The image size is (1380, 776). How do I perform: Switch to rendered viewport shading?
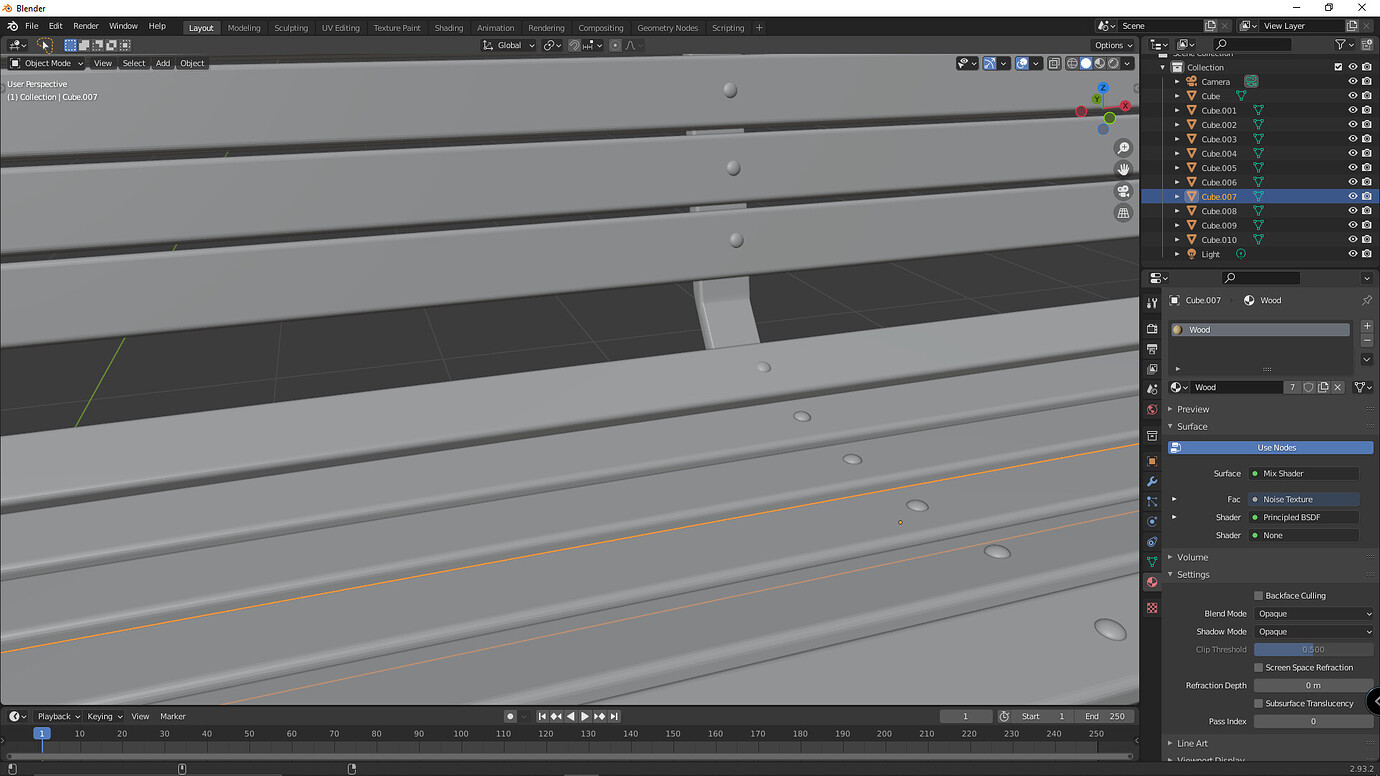(1114, 63)
